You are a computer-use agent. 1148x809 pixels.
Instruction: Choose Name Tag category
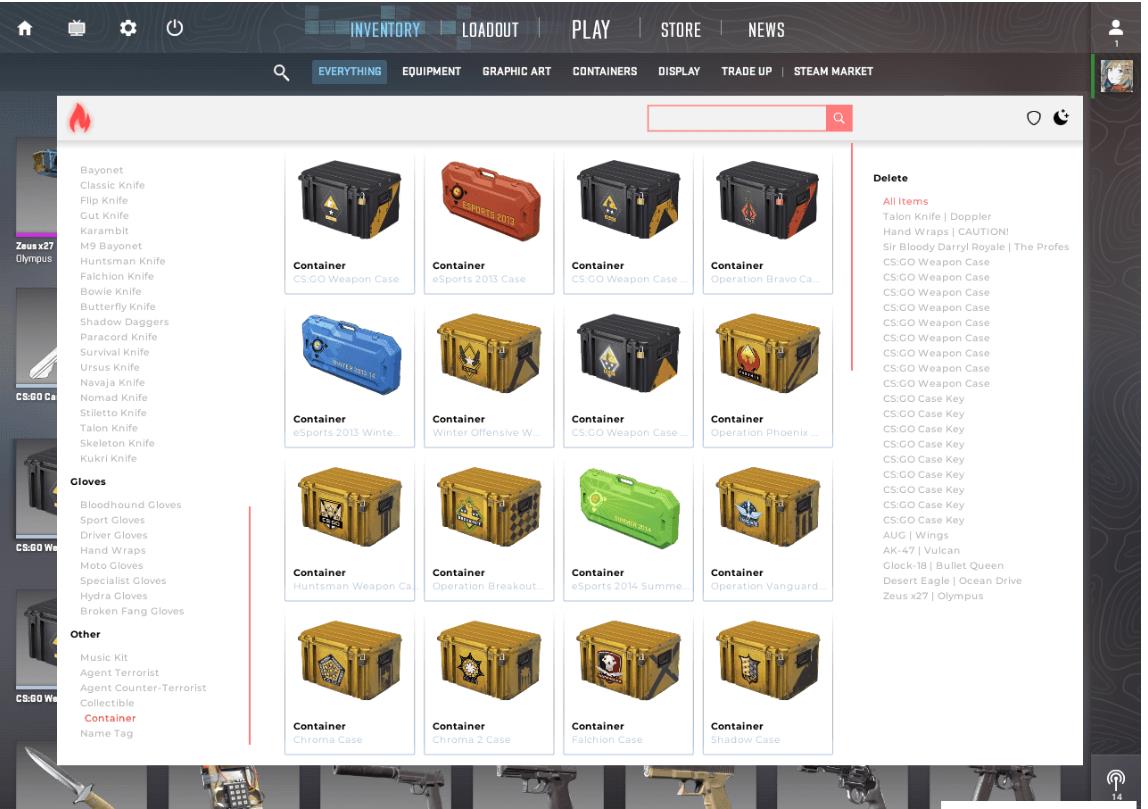coord(106,734)
